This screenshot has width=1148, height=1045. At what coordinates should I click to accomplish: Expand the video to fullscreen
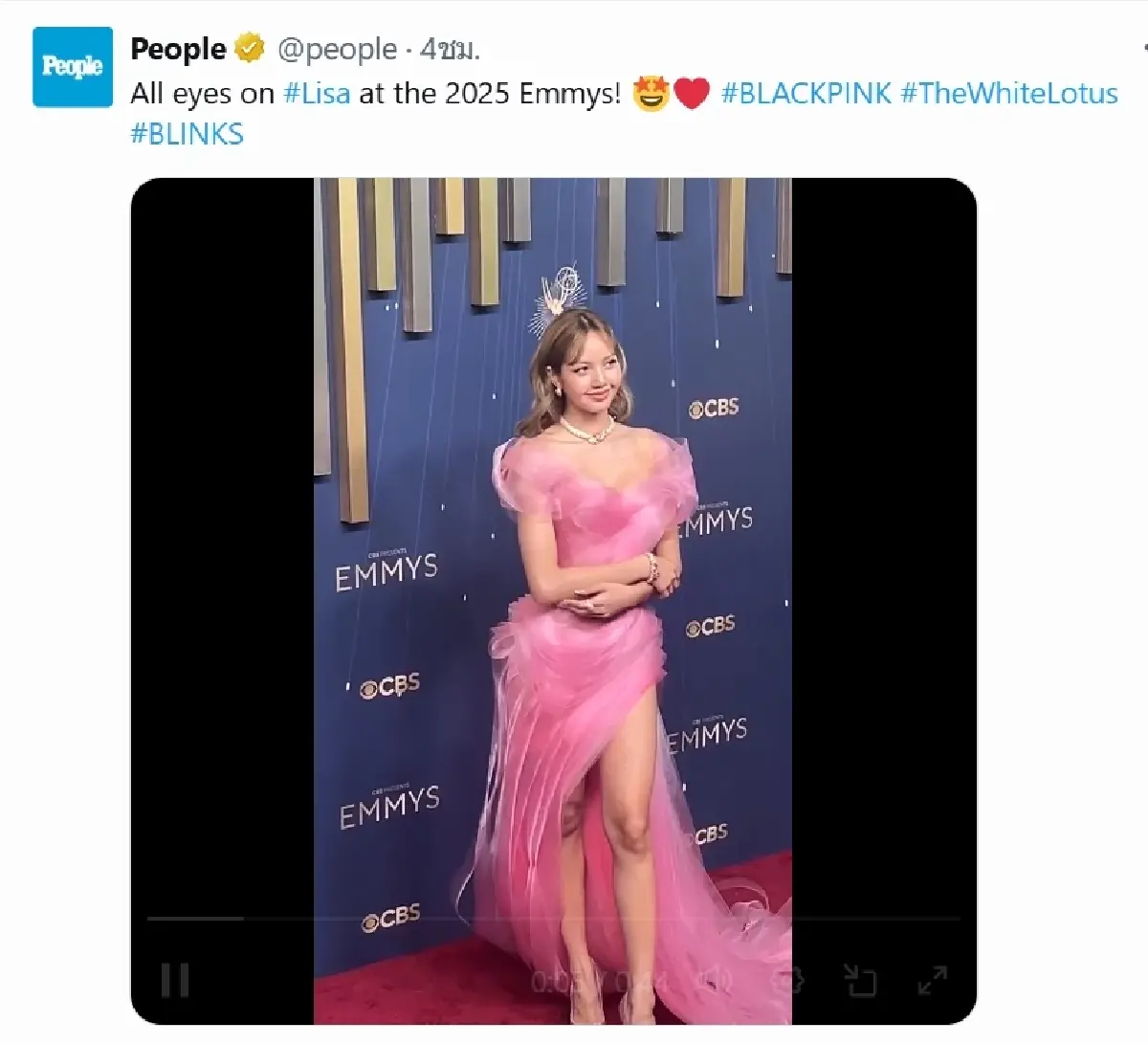pos(933,980)
